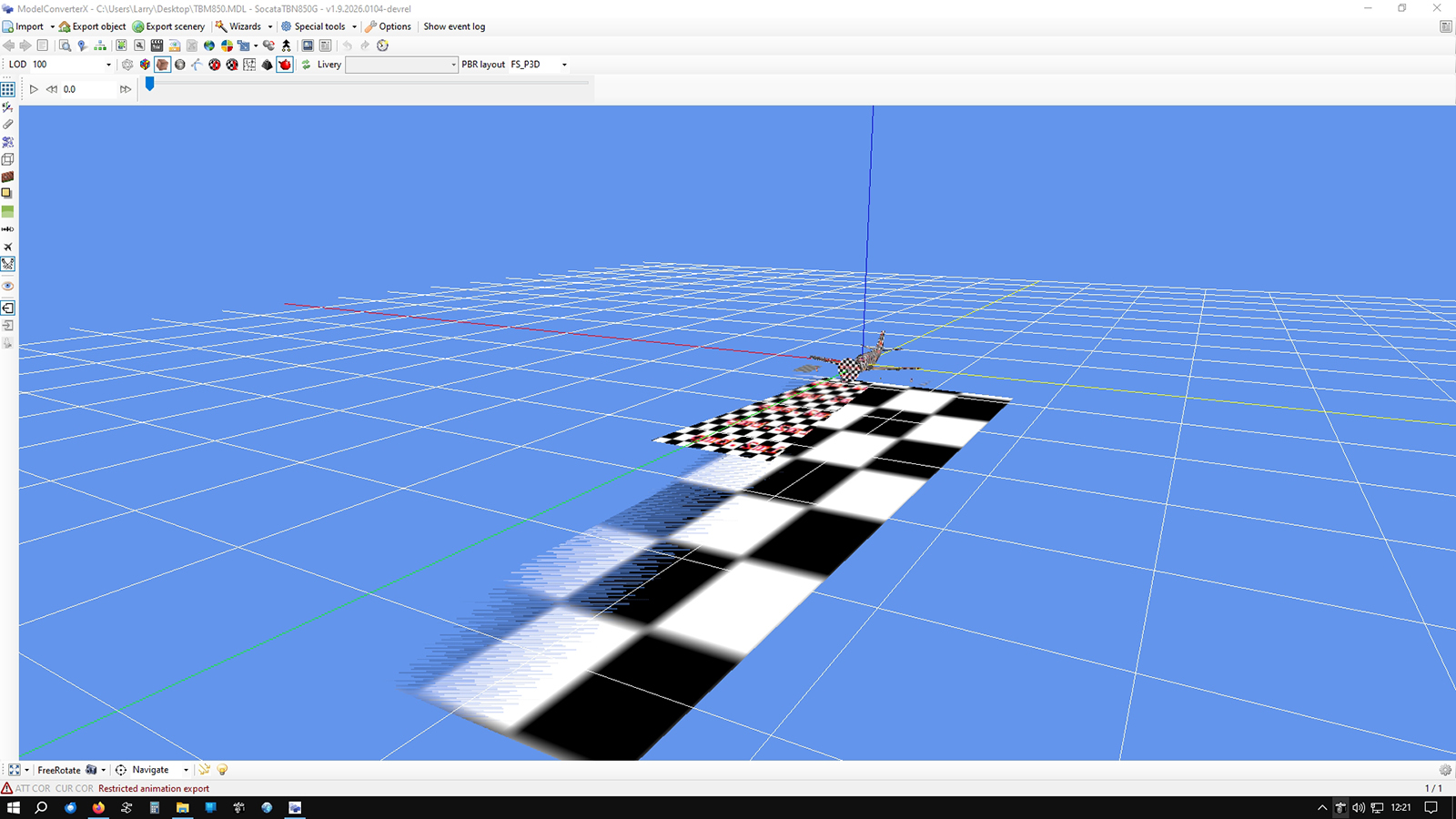Screen dimensions: 1456x819
Task: Toggle the colorful cube render mode
Action: click(x=145, y=65)
